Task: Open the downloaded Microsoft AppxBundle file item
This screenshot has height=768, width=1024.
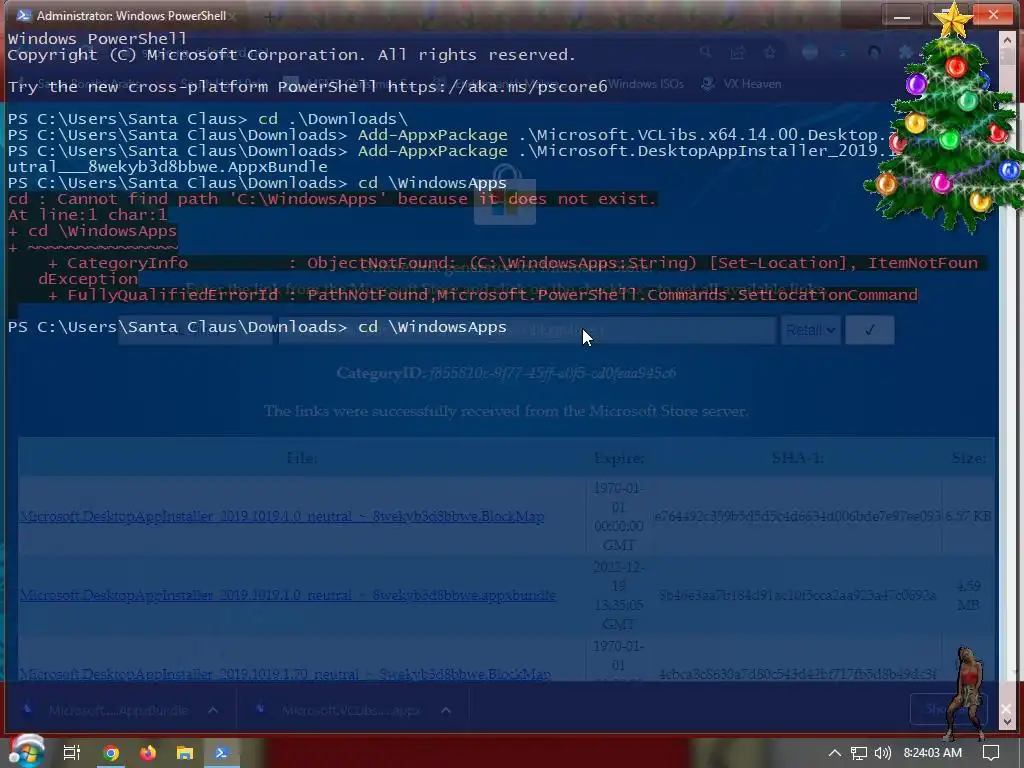Action: click(x=108, y=710)
